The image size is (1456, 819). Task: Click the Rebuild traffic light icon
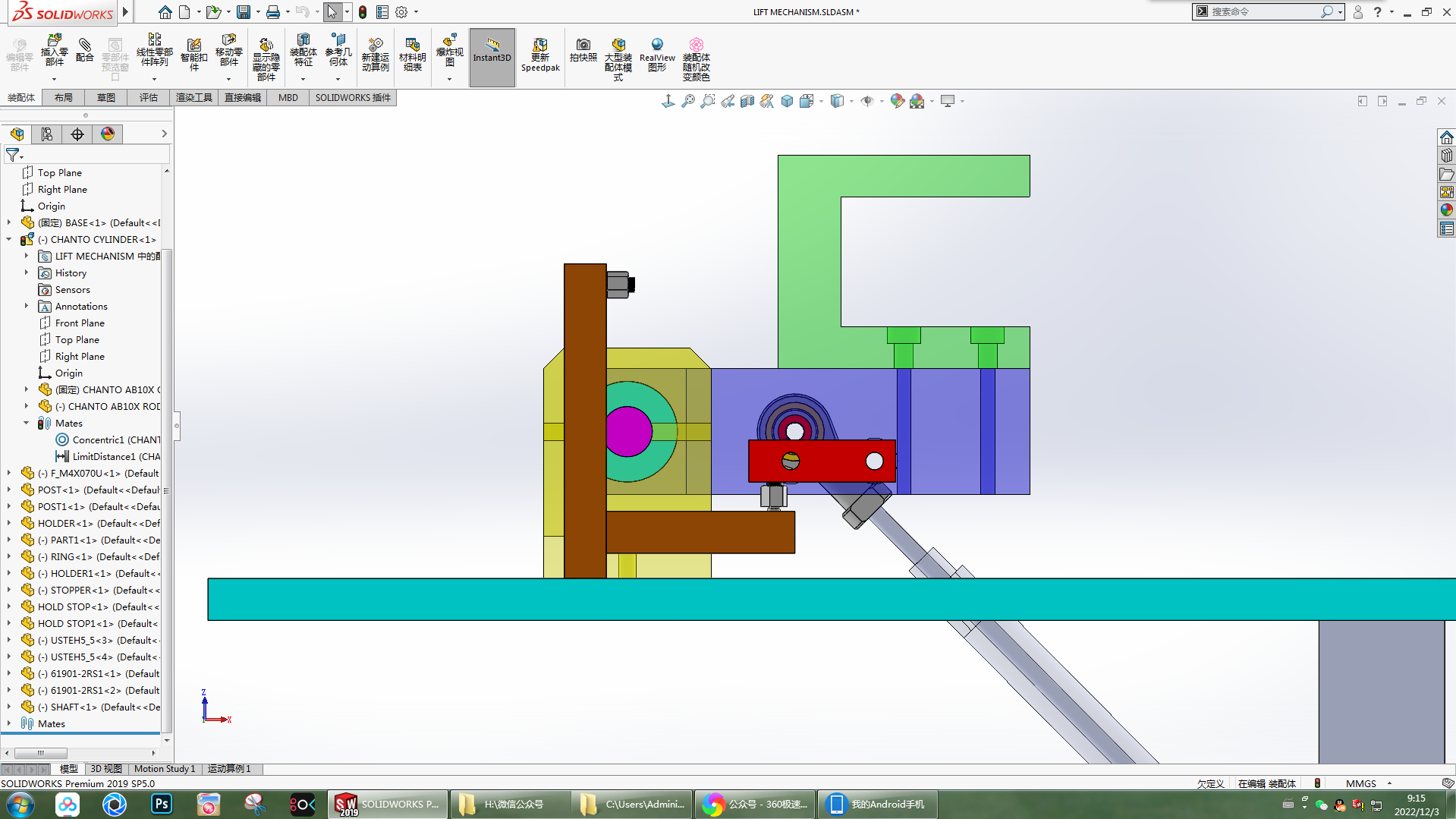pos(363,12)
